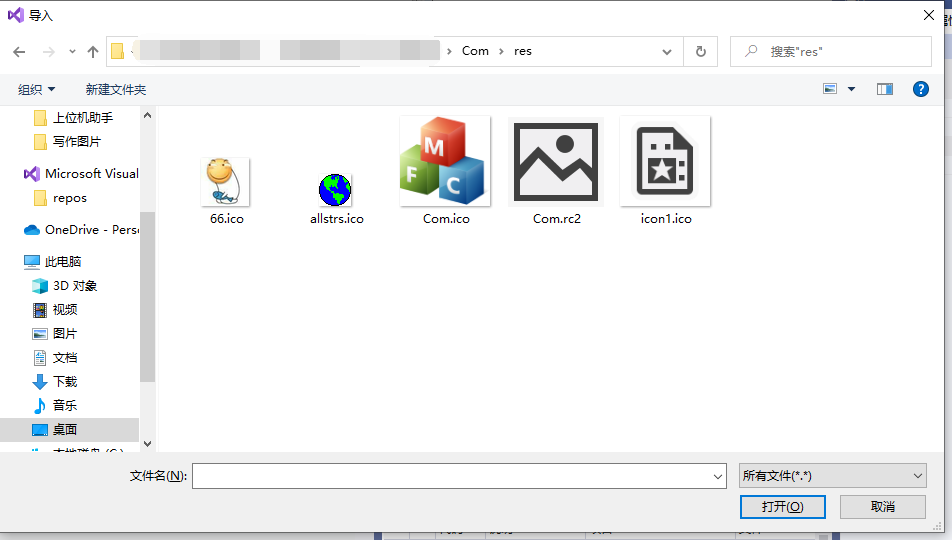Open the 上位机助手 folder in sidebar
This screenshot has height=540, width=952.
(73, 118)
